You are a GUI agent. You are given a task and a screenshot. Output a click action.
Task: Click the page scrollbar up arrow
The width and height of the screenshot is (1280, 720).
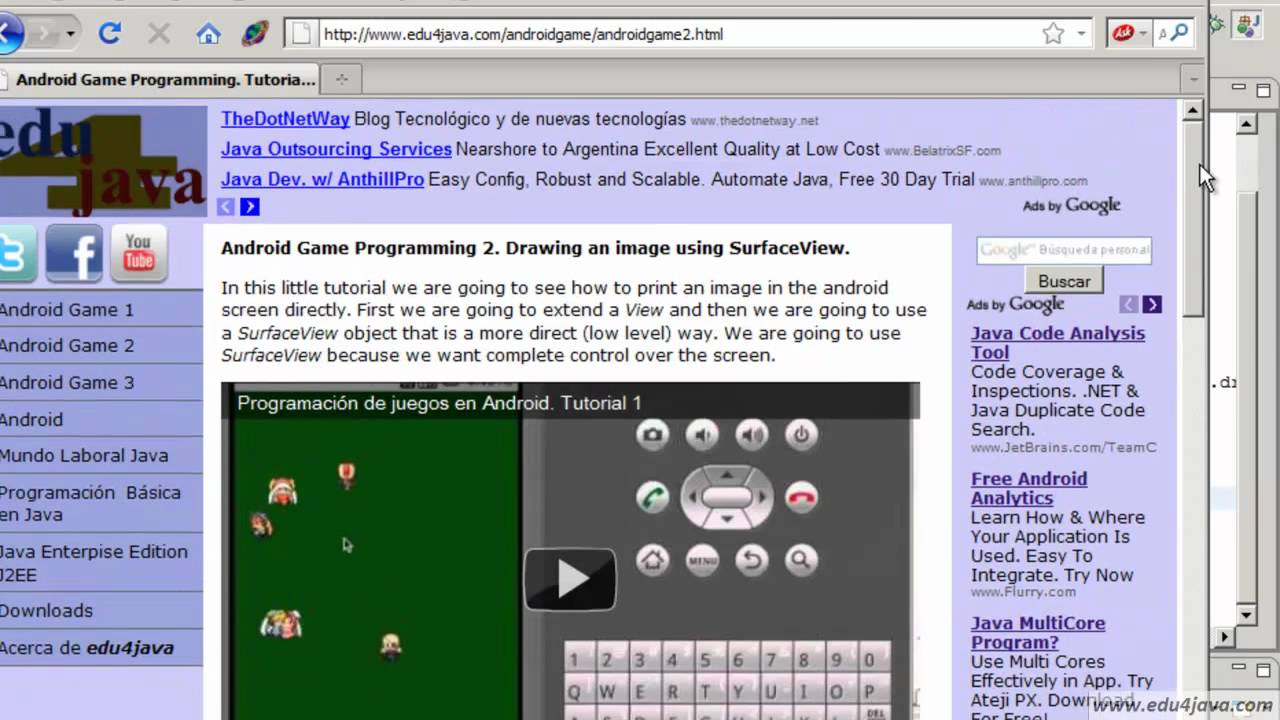pyautogui.click(x=1192, y=111)
